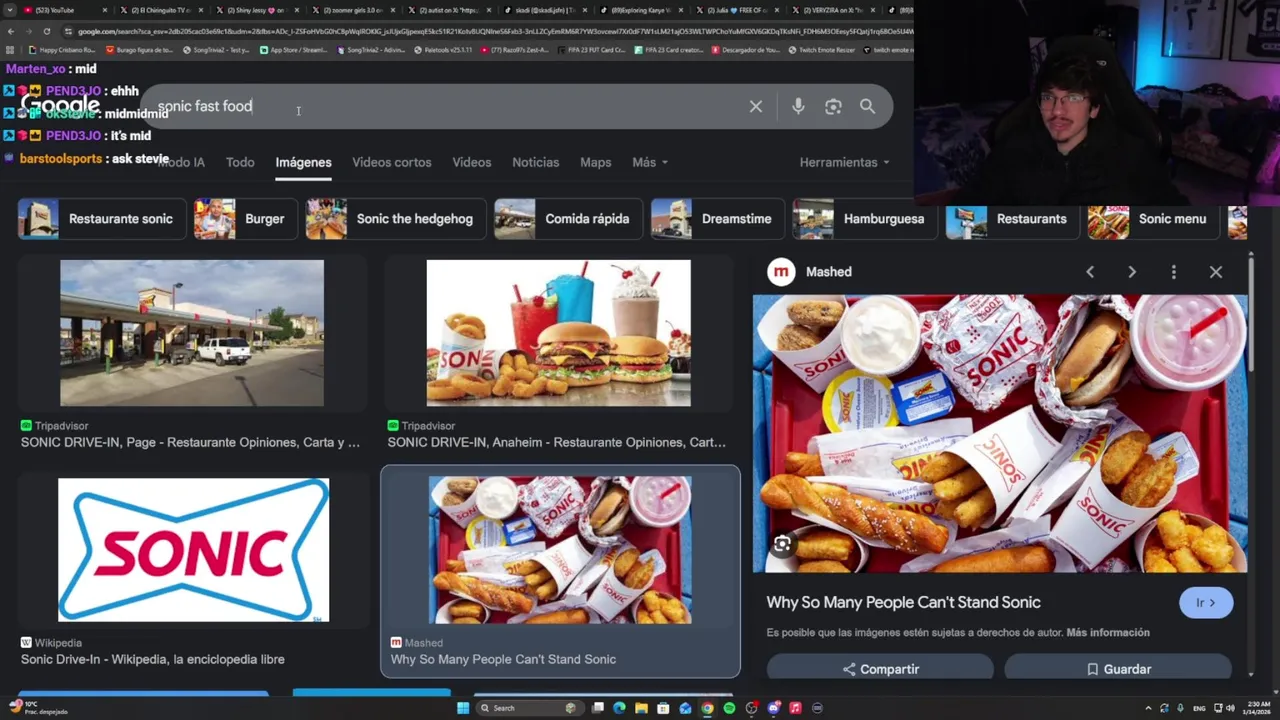Switch to the Videos cortos tab
This screenshot has width=1280, height=720.
[x=392, y=162]
